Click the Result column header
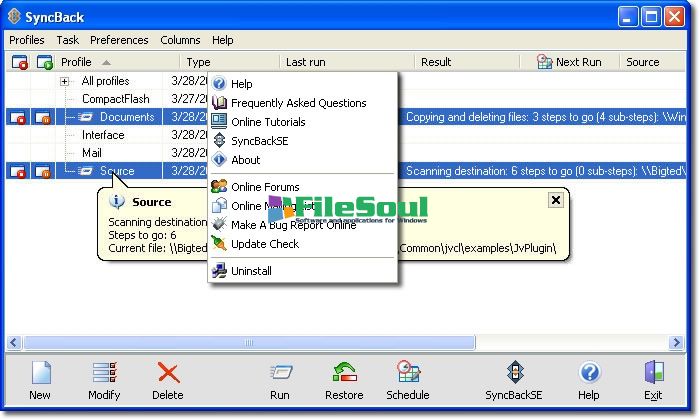This screenshot has width=699, height=419. coord(467,62)
